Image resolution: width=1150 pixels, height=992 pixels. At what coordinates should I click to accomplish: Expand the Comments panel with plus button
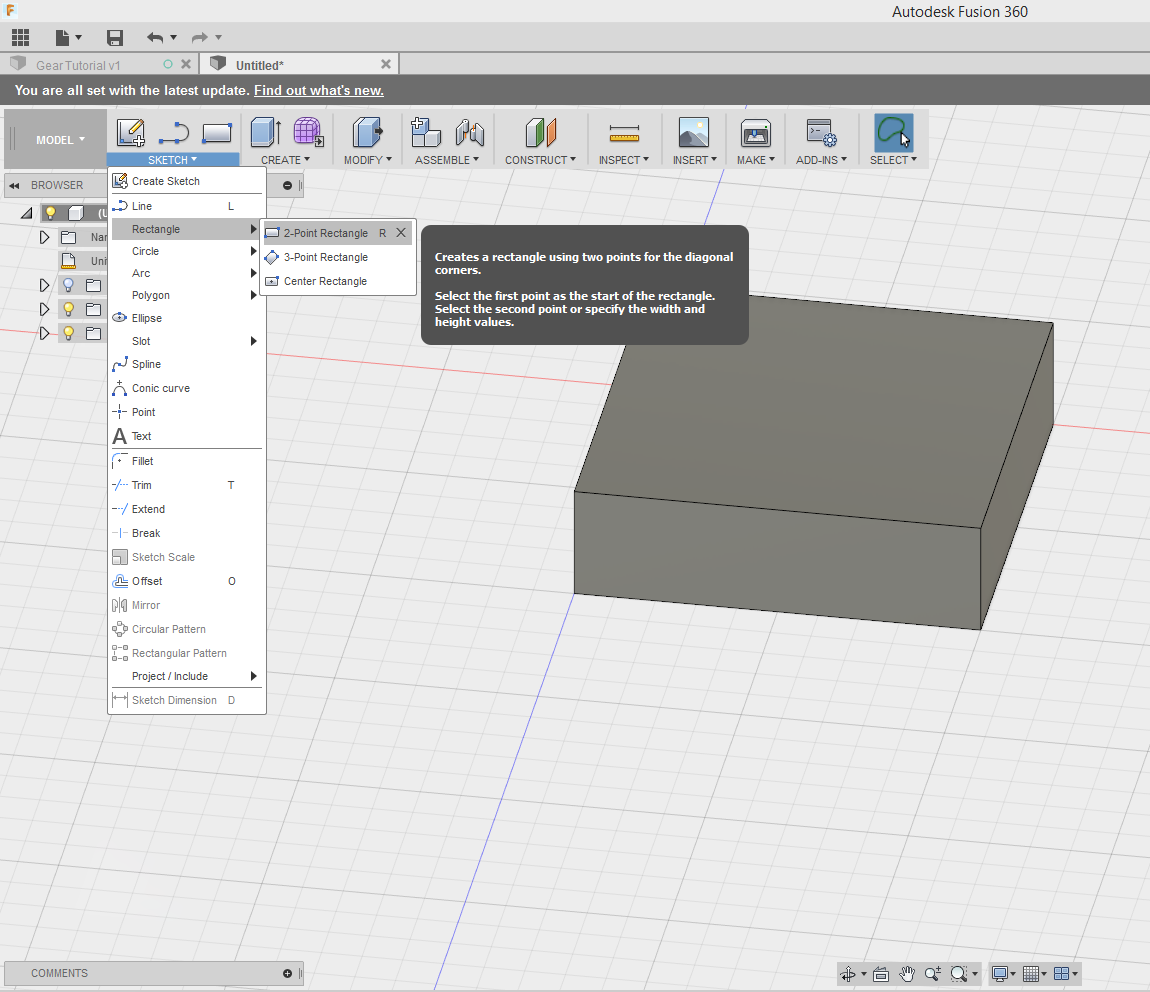[287, 973]
